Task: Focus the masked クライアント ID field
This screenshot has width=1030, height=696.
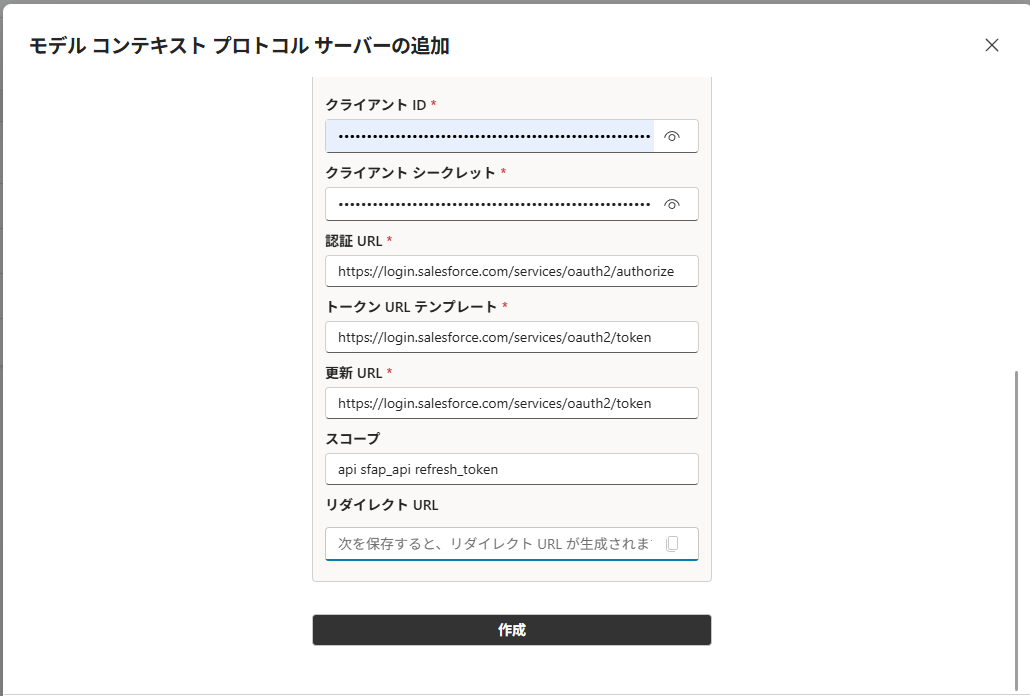Action: (x=490, y=137)
